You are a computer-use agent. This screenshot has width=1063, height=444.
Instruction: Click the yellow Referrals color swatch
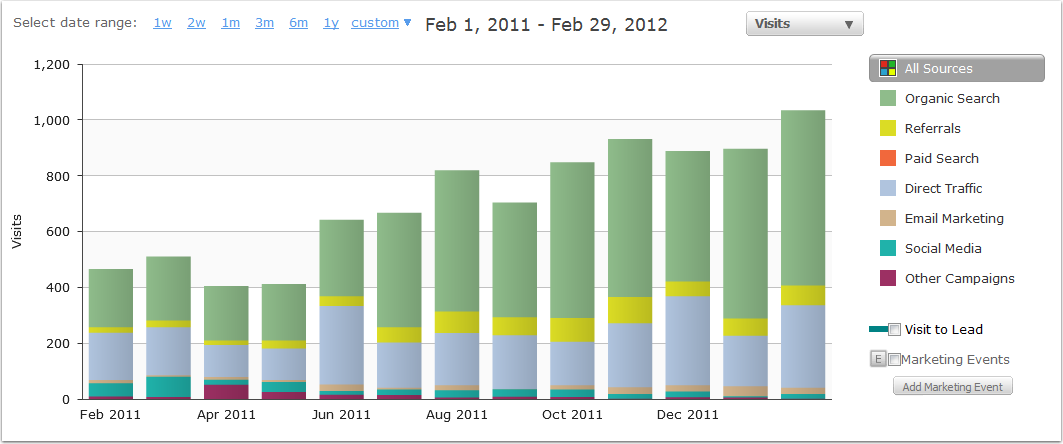coord(887,129)
